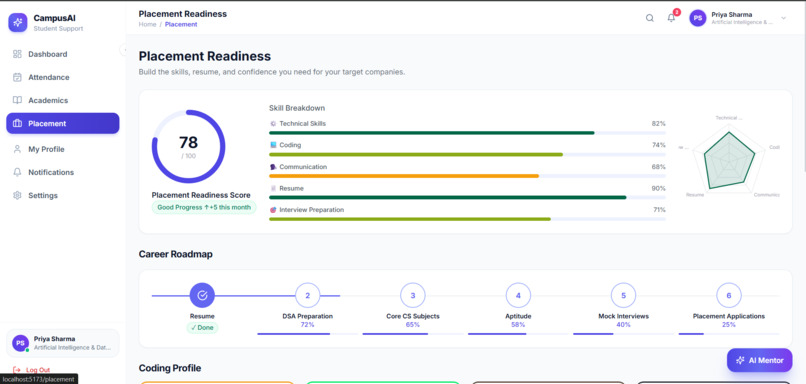Select roadmap step 3 Core CS Subjects
The image size is (806, 384).
(413, 295)
